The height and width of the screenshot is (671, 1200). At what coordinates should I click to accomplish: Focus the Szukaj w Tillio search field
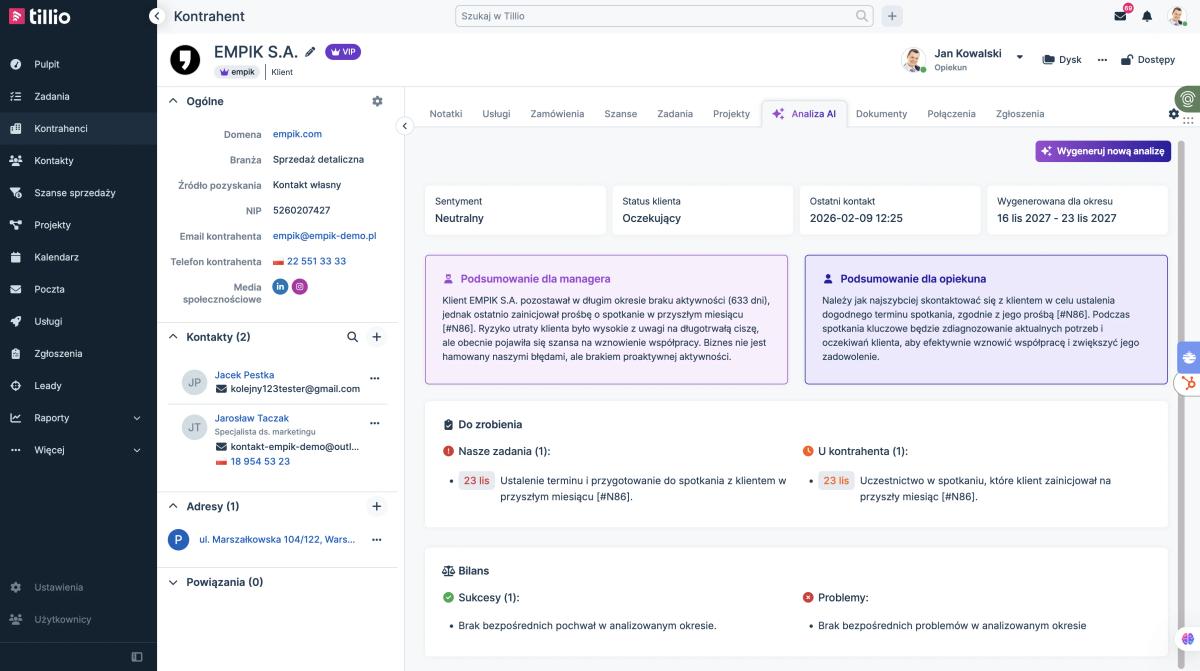664,16
